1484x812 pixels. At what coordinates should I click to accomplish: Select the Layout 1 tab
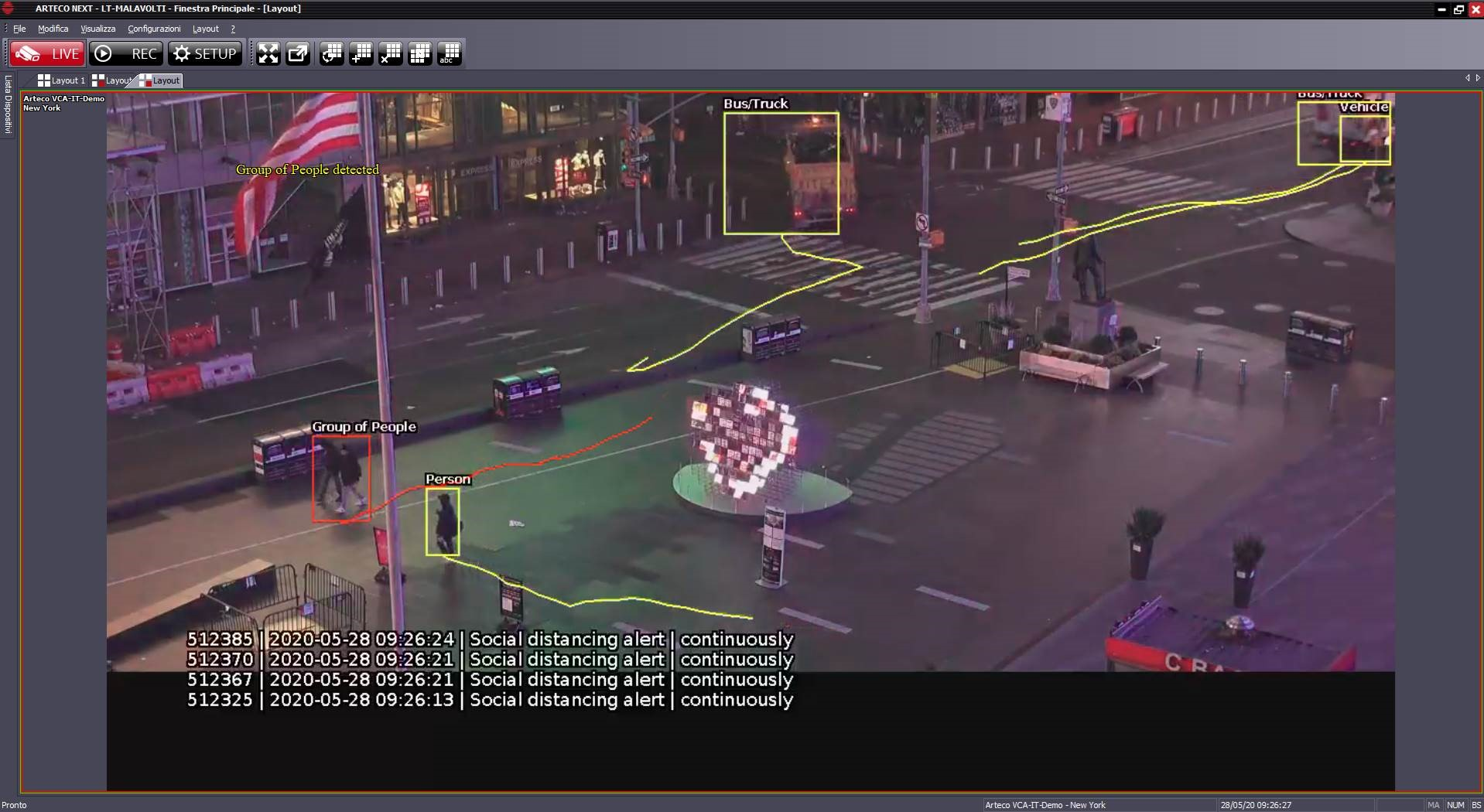coord(62,80)
